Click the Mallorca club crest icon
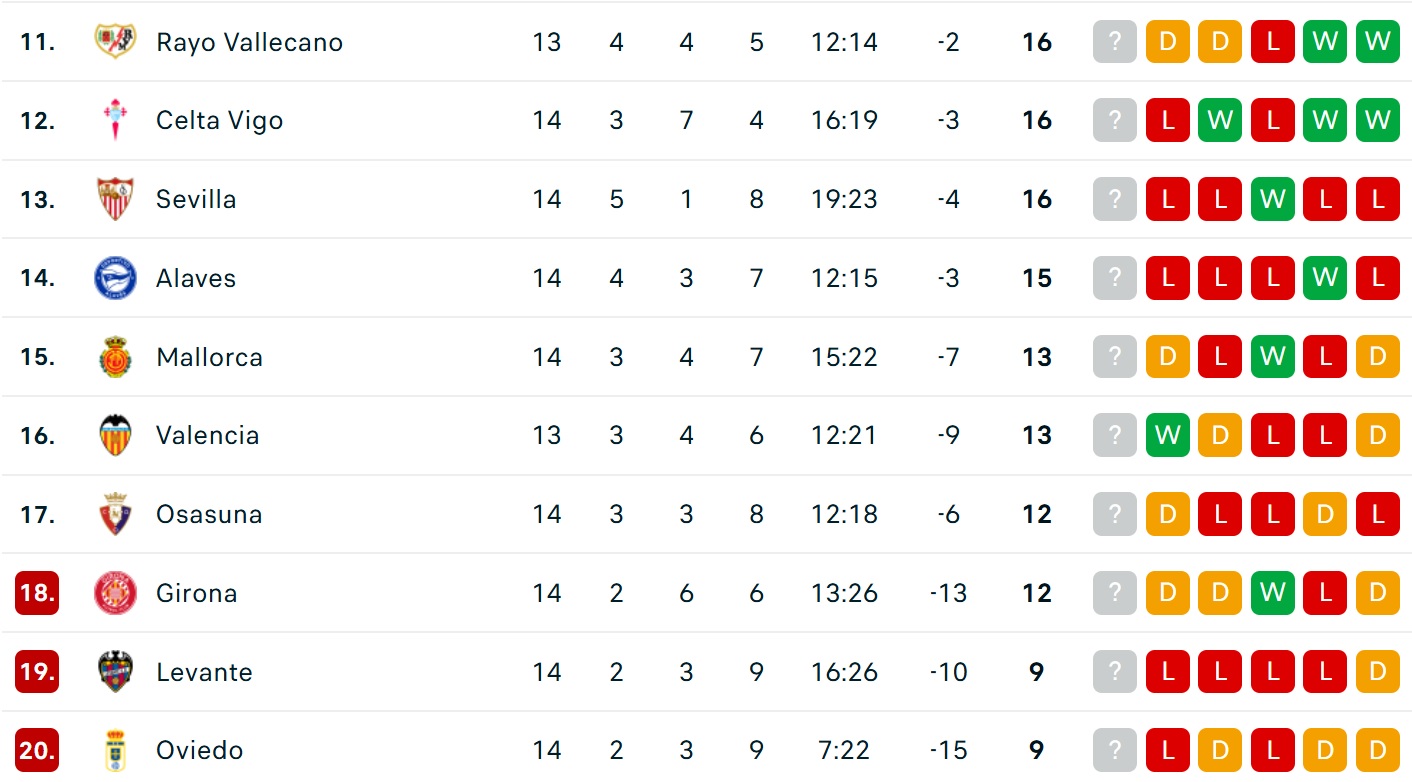 point(115,357)
